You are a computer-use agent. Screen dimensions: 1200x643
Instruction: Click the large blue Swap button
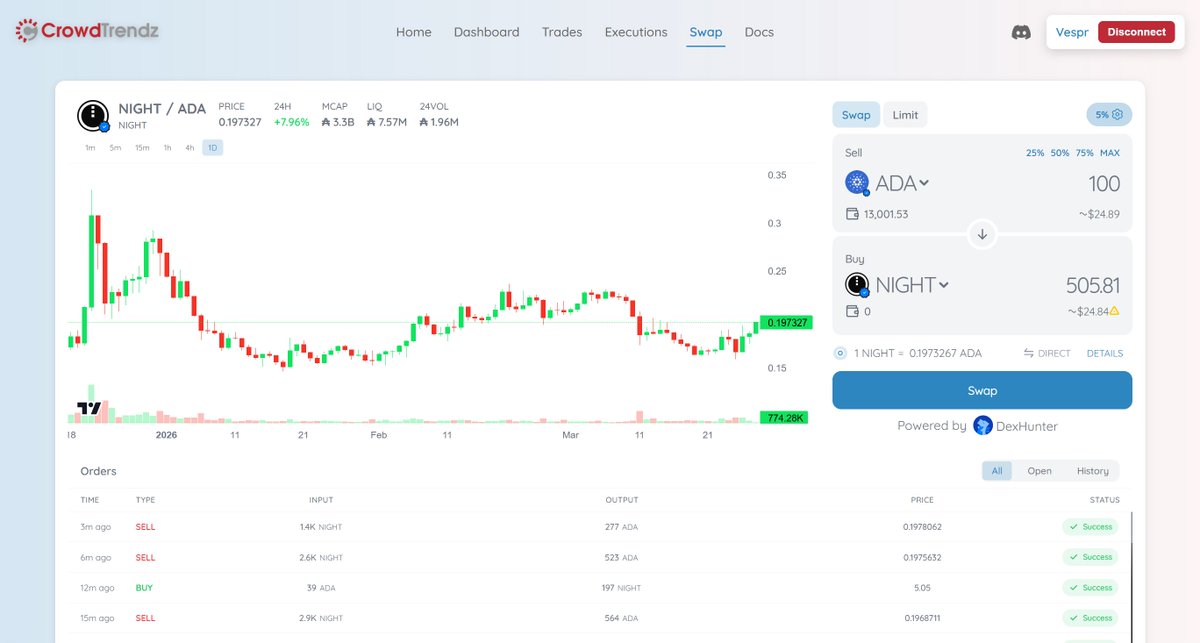coord(982,390)
